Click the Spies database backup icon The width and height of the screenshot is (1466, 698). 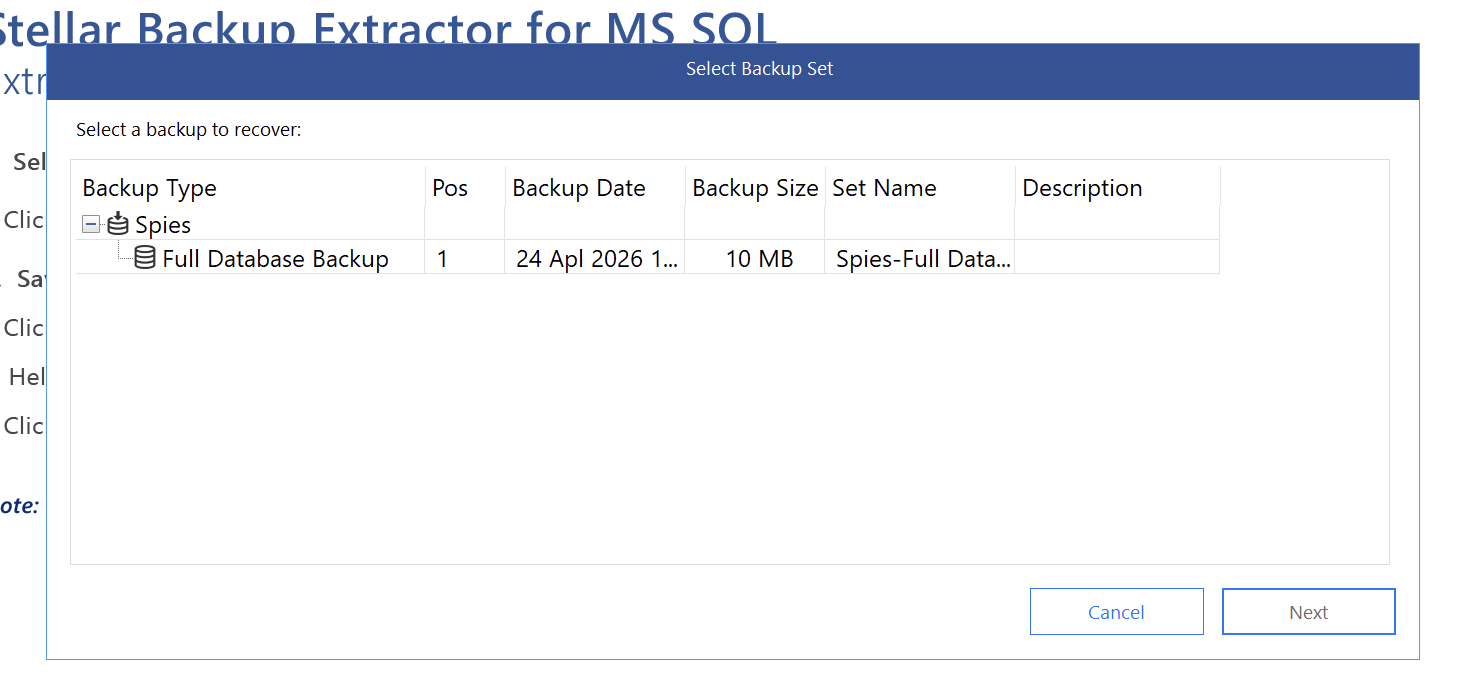click(x=118, y=223)
